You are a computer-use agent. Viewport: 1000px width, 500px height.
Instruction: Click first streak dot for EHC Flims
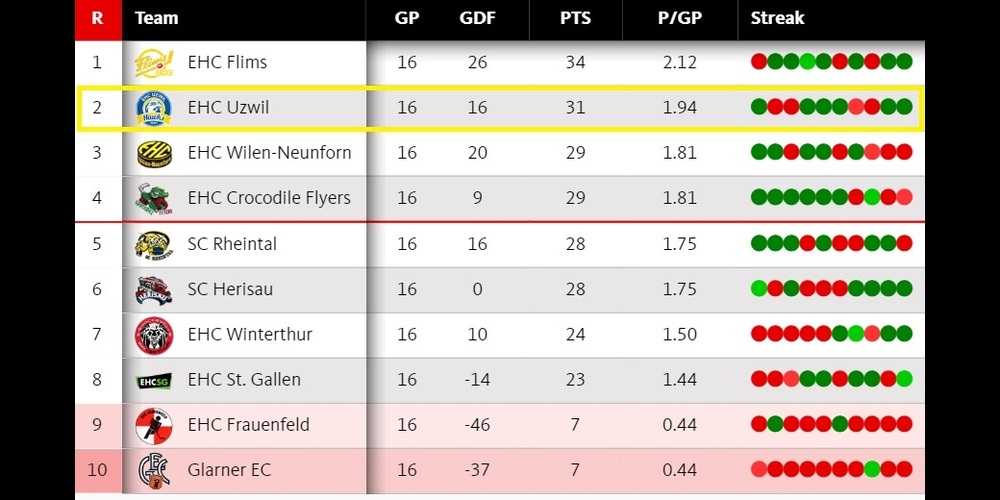pos(759,62)
